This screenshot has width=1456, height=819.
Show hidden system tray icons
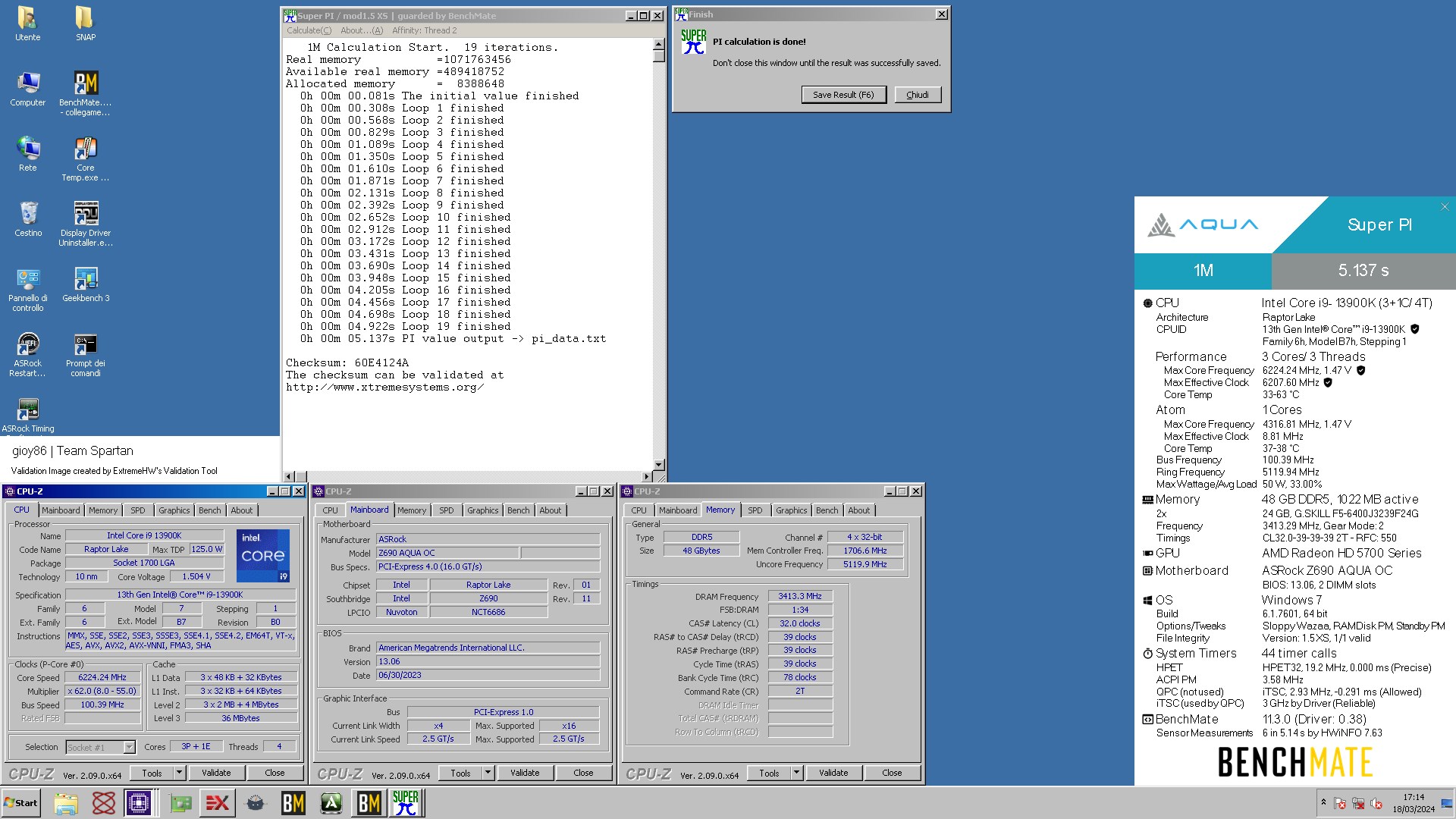[x=1323, y=802]
